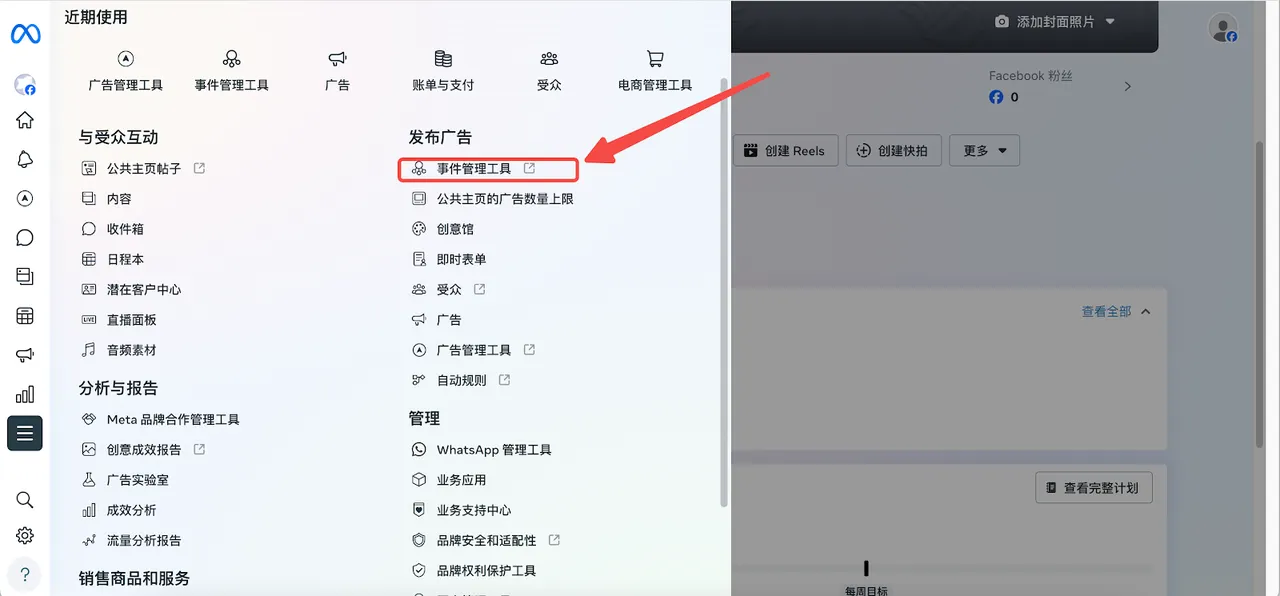Open 事件管理工具 under 发布广告
Screen dimensions: 1280x596
488,169
